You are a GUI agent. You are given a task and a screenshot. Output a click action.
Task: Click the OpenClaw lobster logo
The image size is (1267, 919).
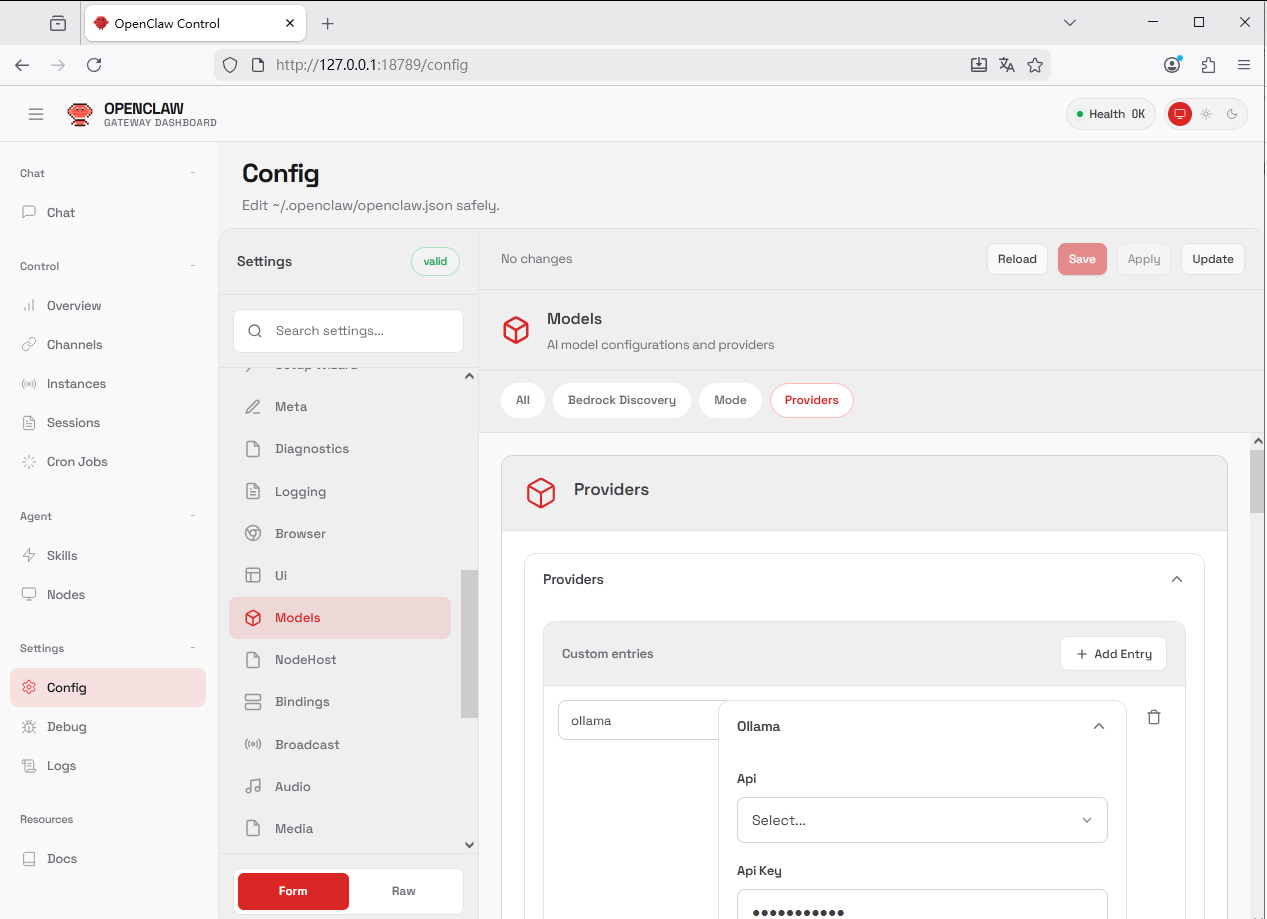80,114
